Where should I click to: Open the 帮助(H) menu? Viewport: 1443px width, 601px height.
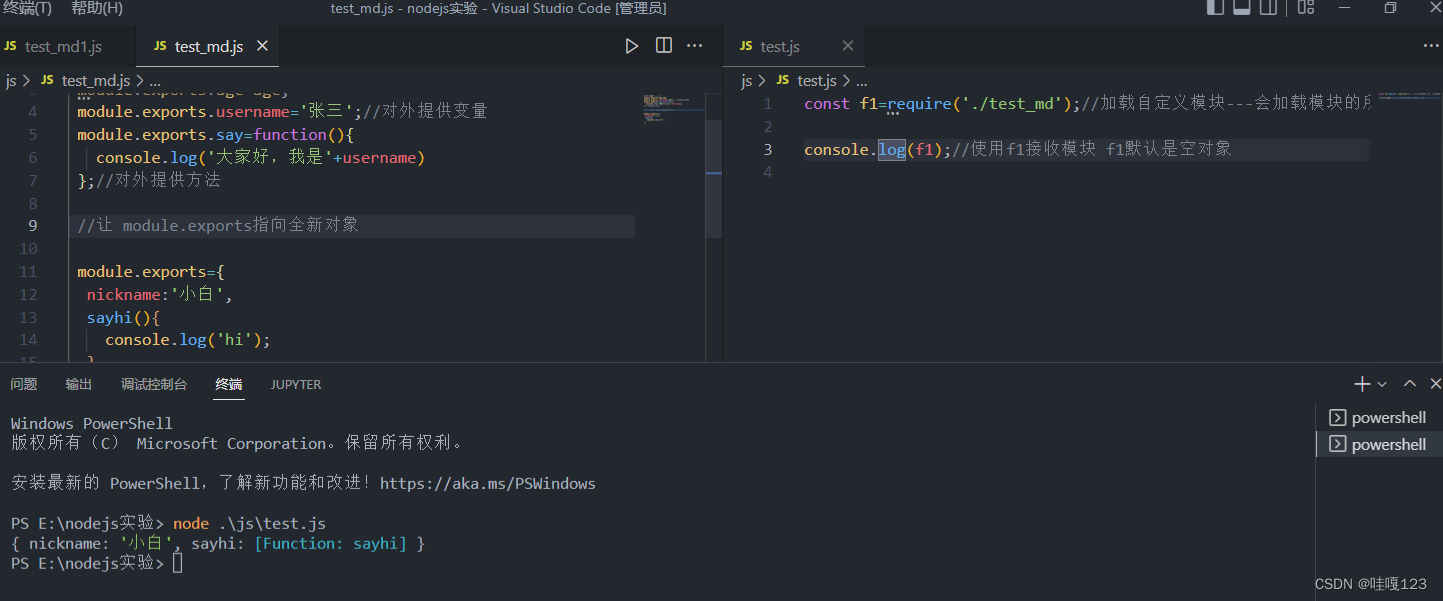[x=97, y=8]
